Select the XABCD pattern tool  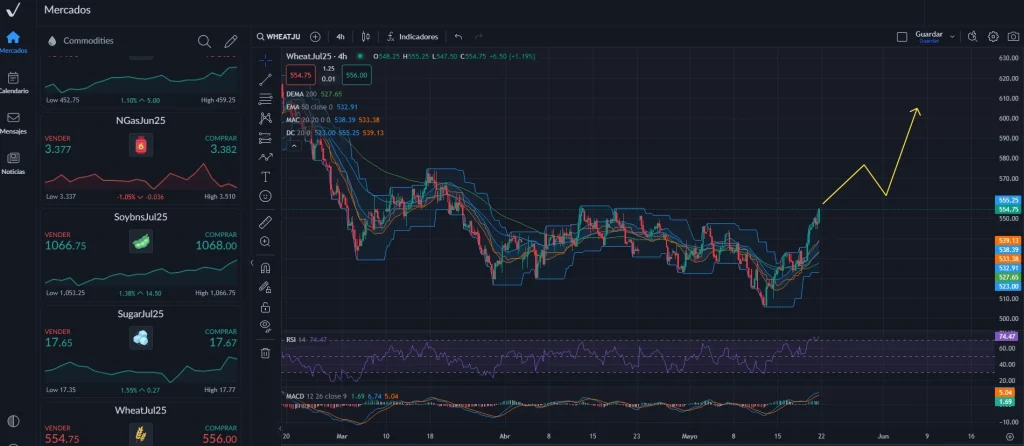click(x=265, y=118)
